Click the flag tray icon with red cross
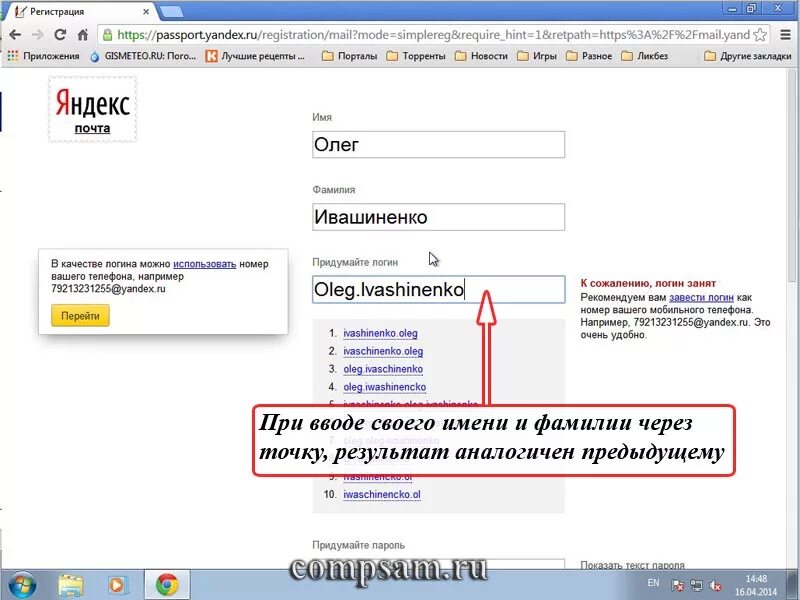The image size is (800, 600). point(678,585)
